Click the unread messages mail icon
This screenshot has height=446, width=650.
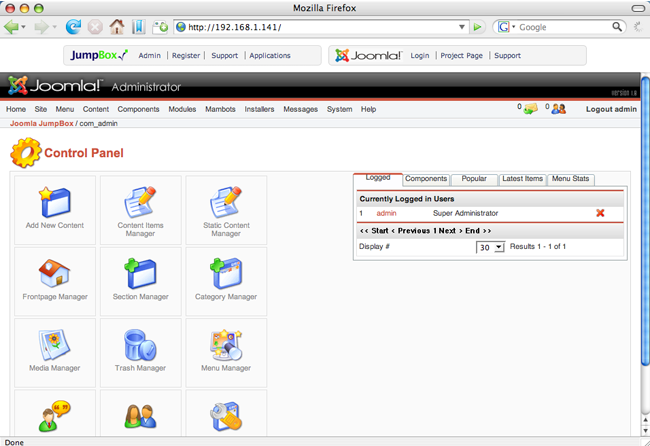pyautogui.click(x=531, y=109)
